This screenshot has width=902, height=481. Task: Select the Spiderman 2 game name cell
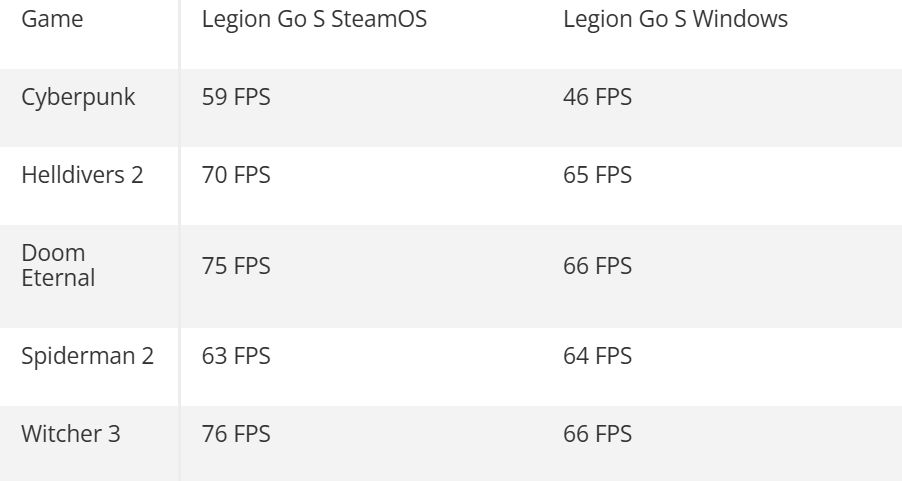coord(88,356)
